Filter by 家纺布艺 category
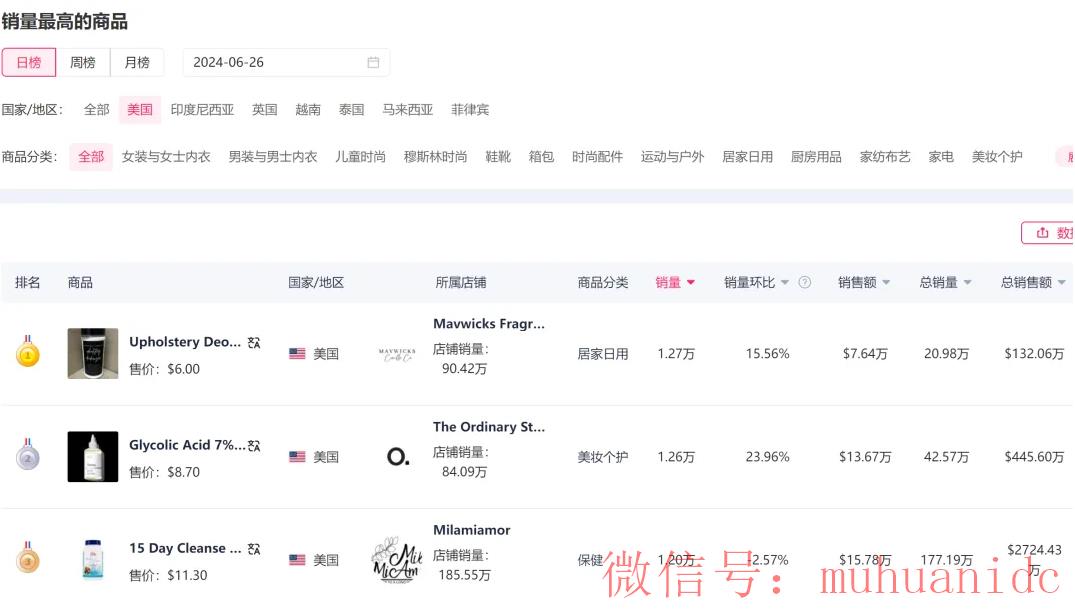The height and width of the screenshot is (614, 1075). (x=885, y=157)
